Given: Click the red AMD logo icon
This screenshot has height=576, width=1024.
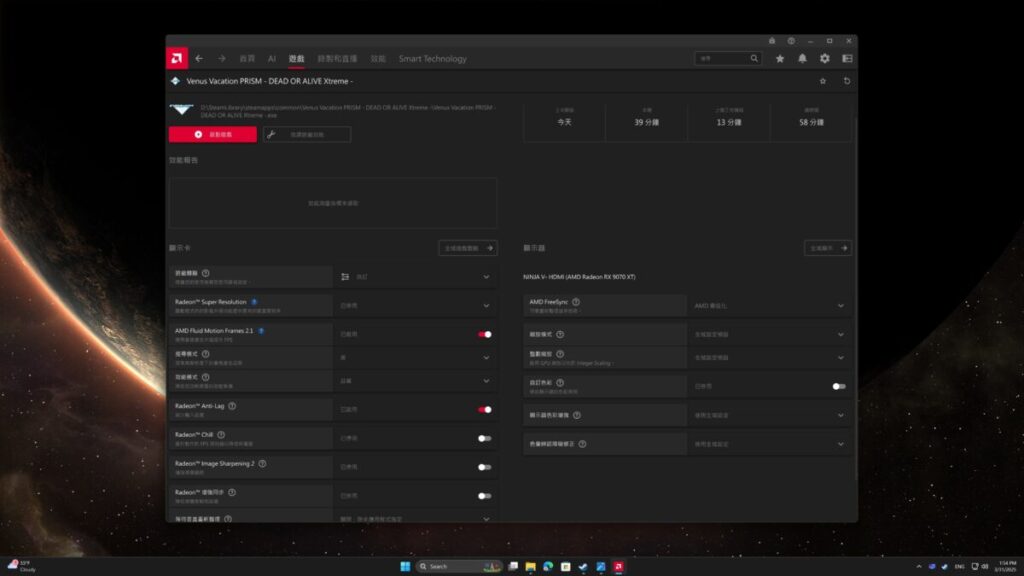Looking at the screenshot, I should pyautogui.click(x=176, y=58).
